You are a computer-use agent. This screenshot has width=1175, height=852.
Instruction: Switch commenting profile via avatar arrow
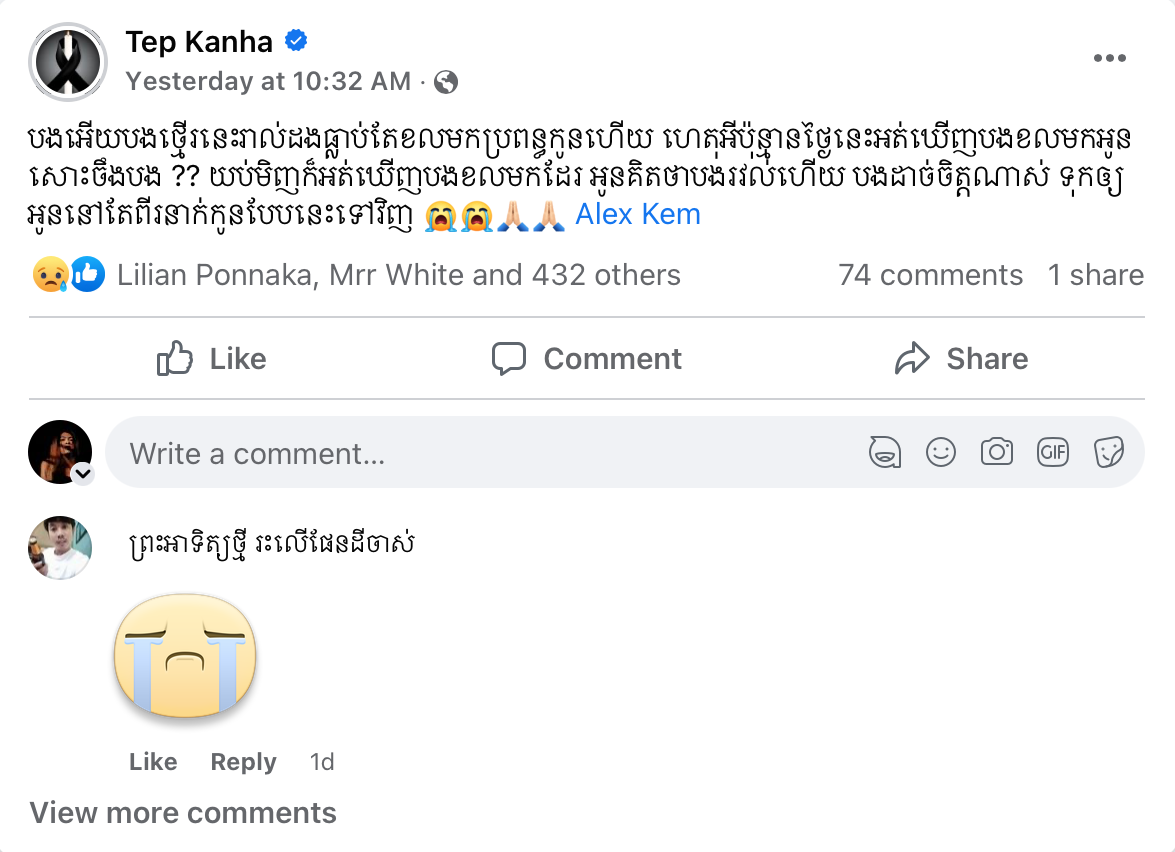pyautogui.click(x=84, y=474)
